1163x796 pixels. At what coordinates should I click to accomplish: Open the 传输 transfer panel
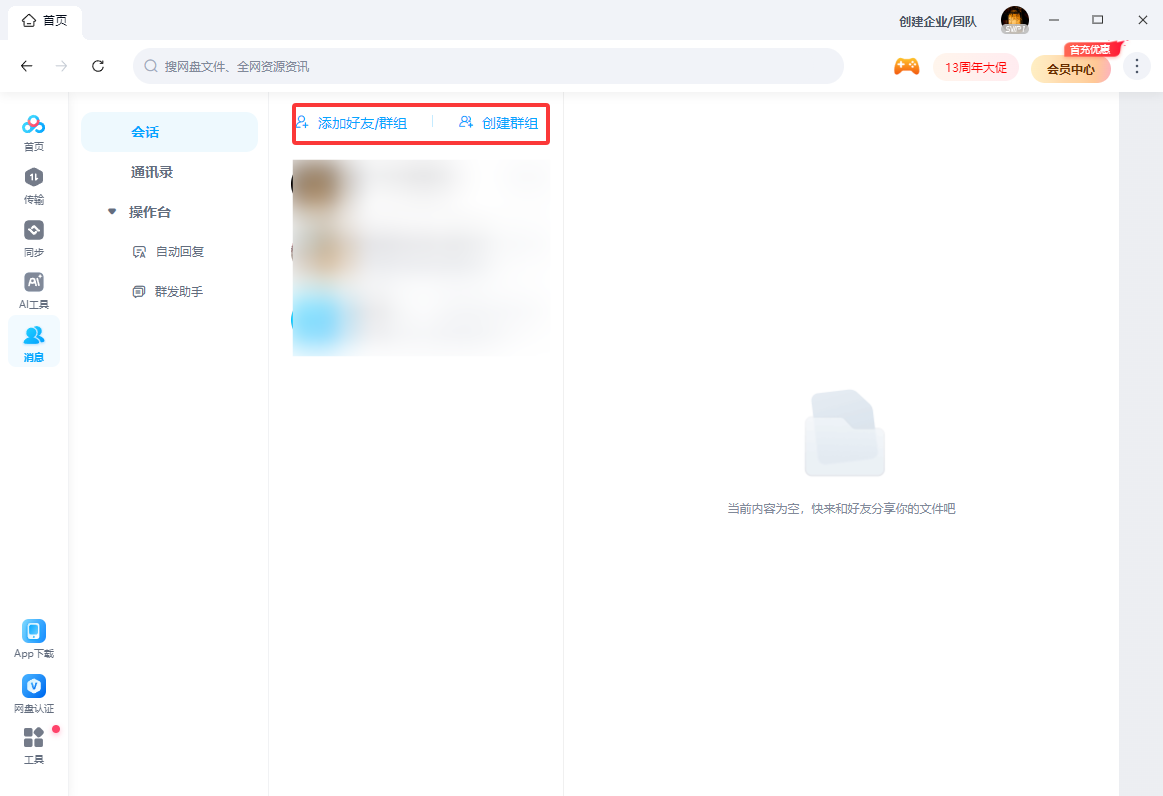tap(34, 184)
